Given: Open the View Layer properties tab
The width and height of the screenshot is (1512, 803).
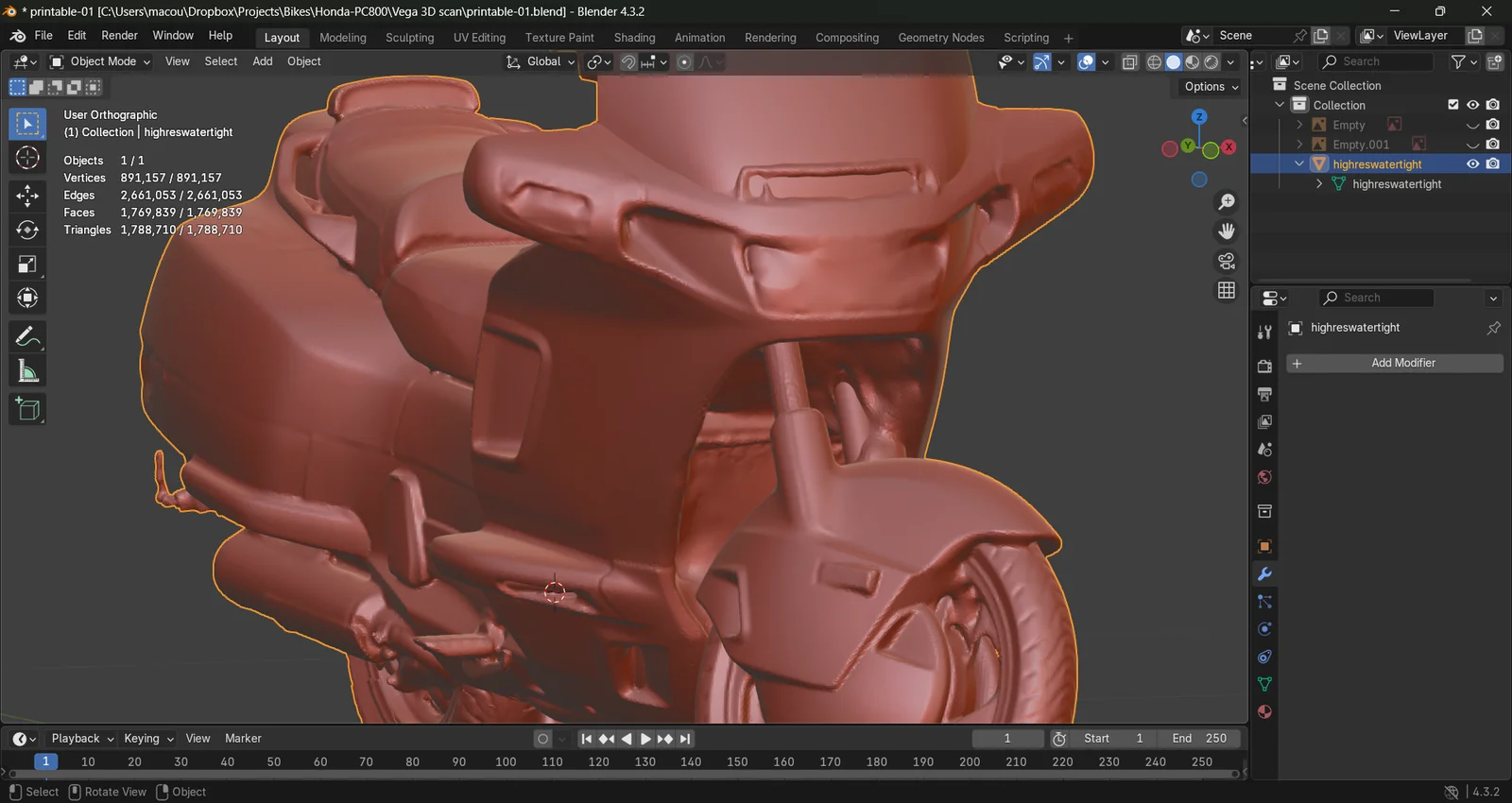Looking at the screenshot, I should point(1264,421).
